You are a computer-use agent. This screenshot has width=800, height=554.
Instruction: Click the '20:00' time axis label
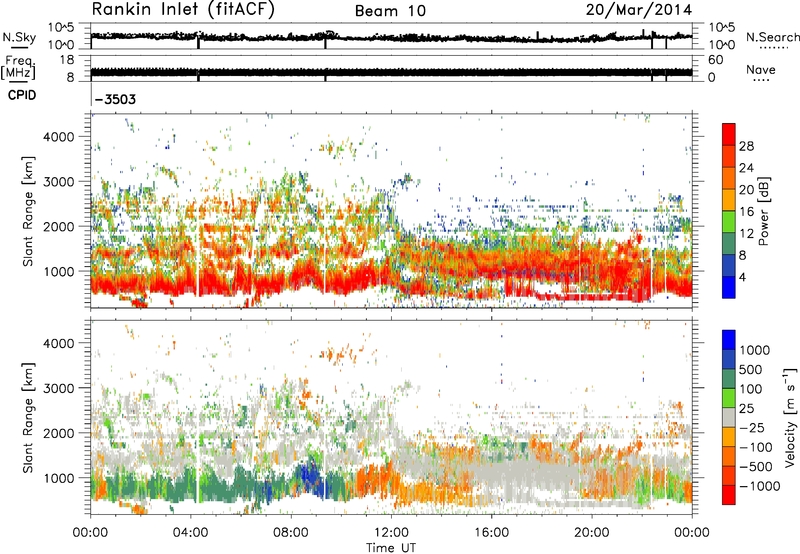tap(591, 533)
